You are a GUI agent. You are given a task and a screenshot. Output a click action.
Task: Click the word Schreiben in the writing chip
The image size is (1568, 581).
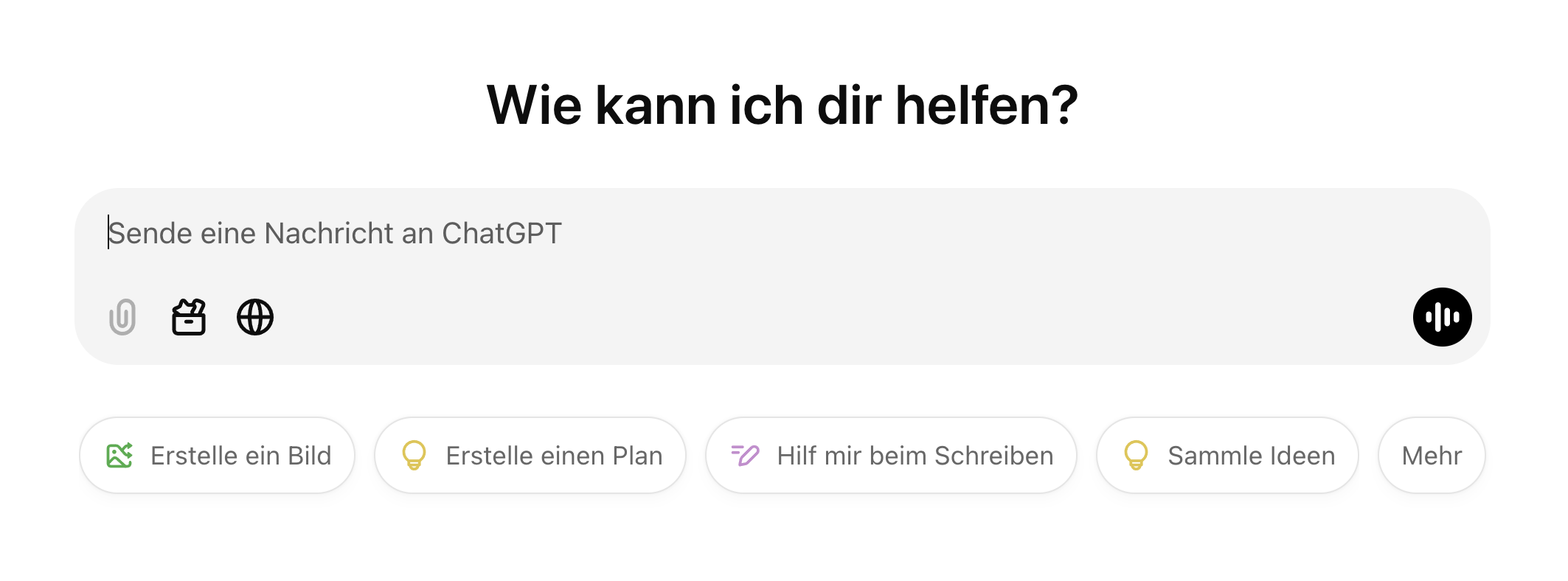993,456
